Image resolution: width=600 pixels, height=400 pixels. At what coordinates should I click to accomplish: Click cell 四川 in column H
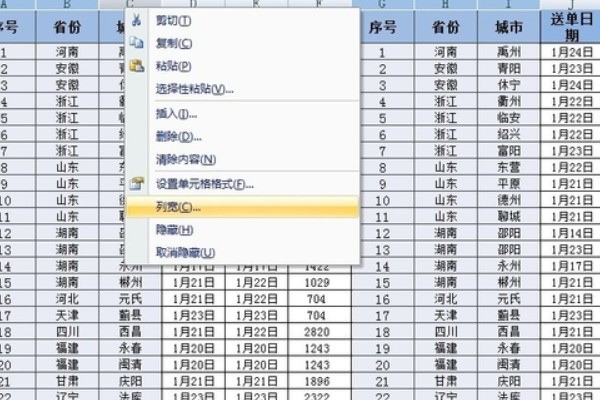point(445,331)
